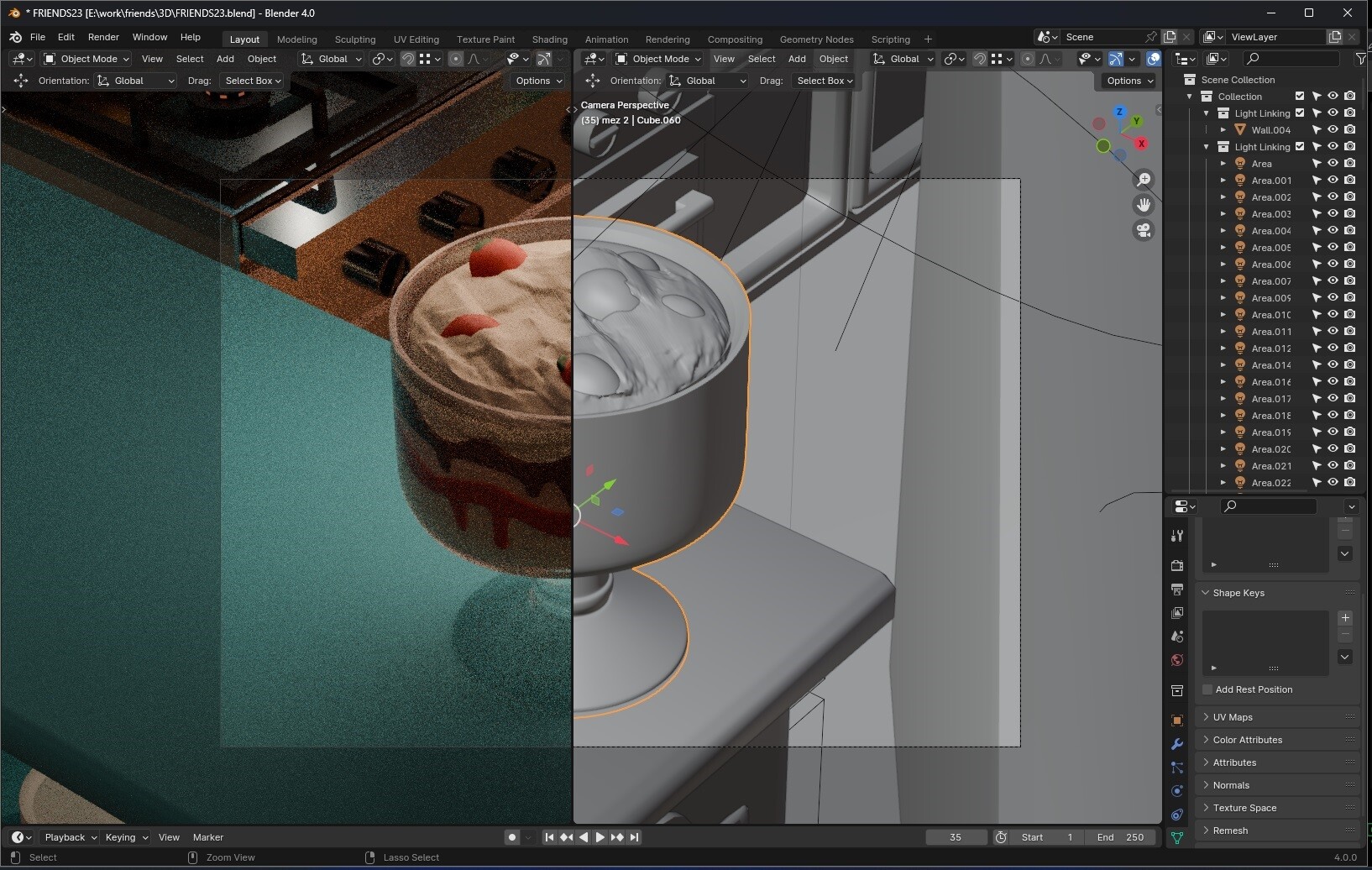The height and width of the screenshot is (870, 1372).
Task: Hide Area.005 light using its eye icon
Action: (1333, 248)
